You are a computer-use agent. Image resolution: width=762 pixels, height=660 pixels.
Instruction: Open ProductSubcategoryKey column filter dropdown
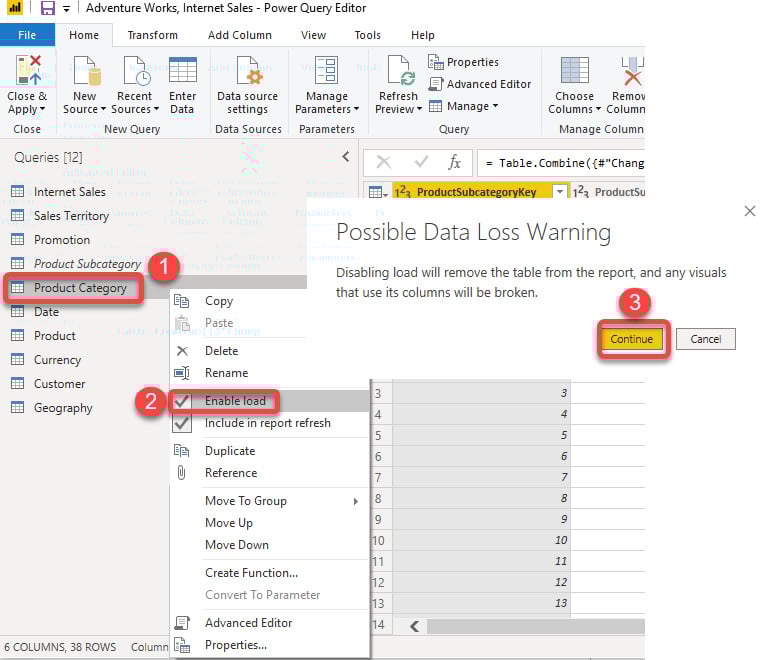560,192
